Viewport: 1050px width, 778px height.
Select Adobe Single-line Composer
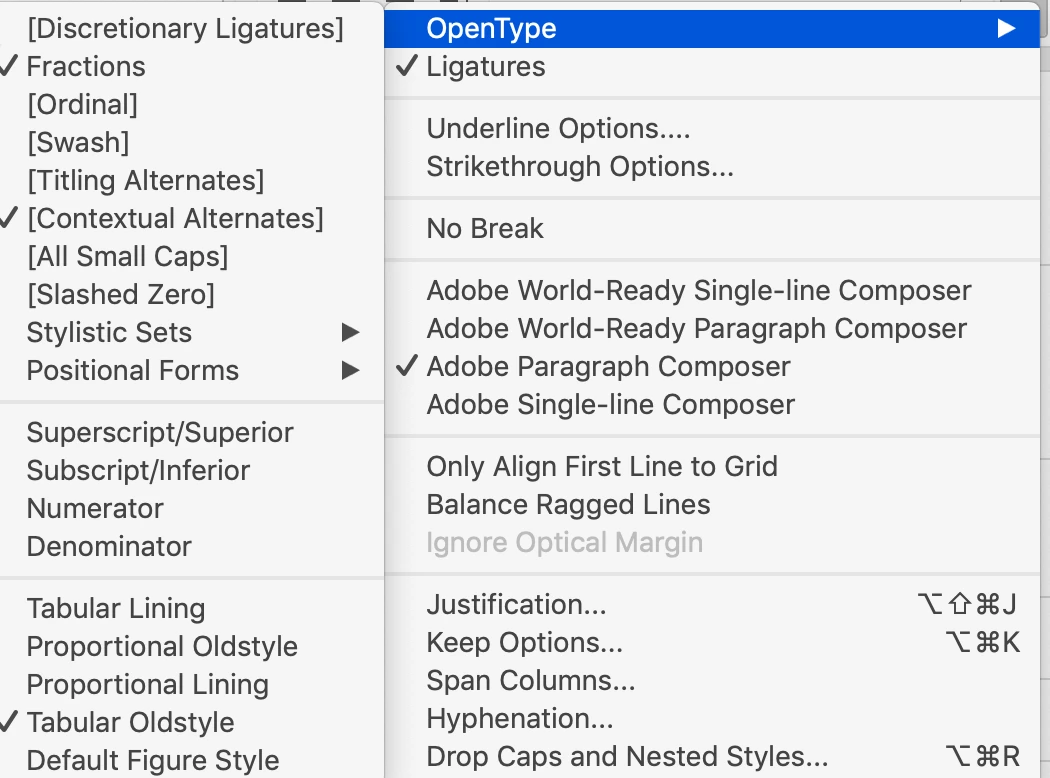click(711, 405)
